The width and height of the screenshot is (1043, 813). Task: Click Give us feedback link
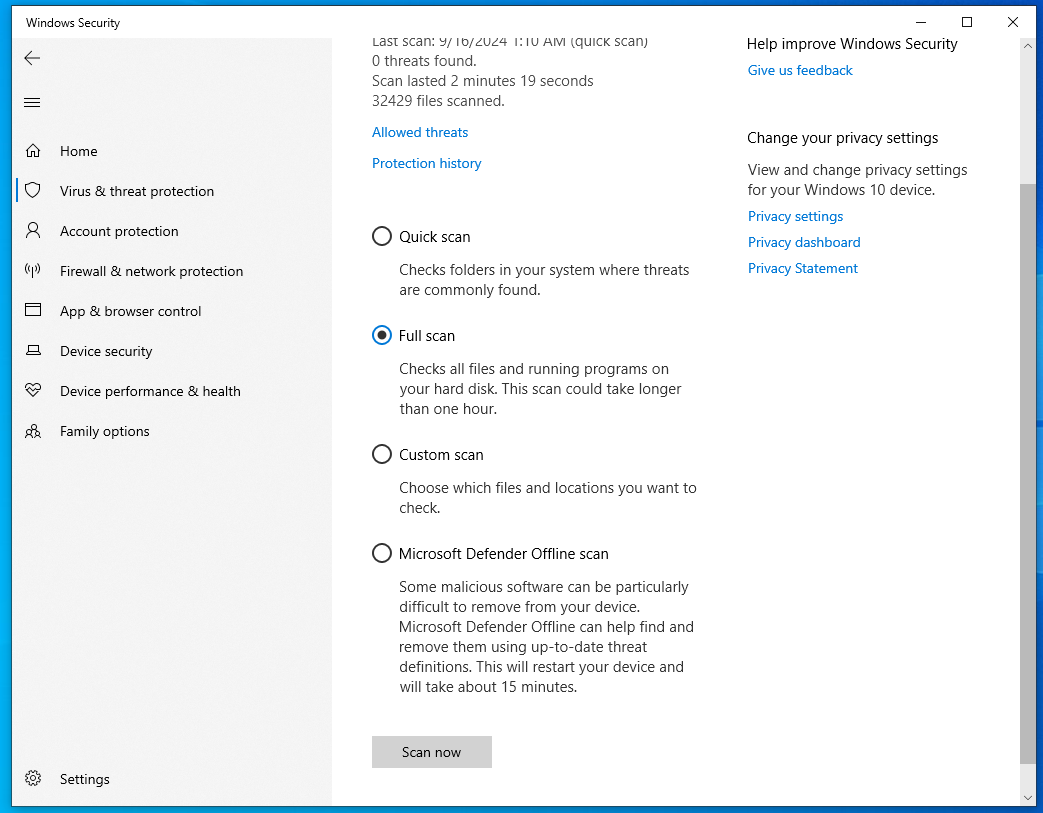(x=800, y=71)
